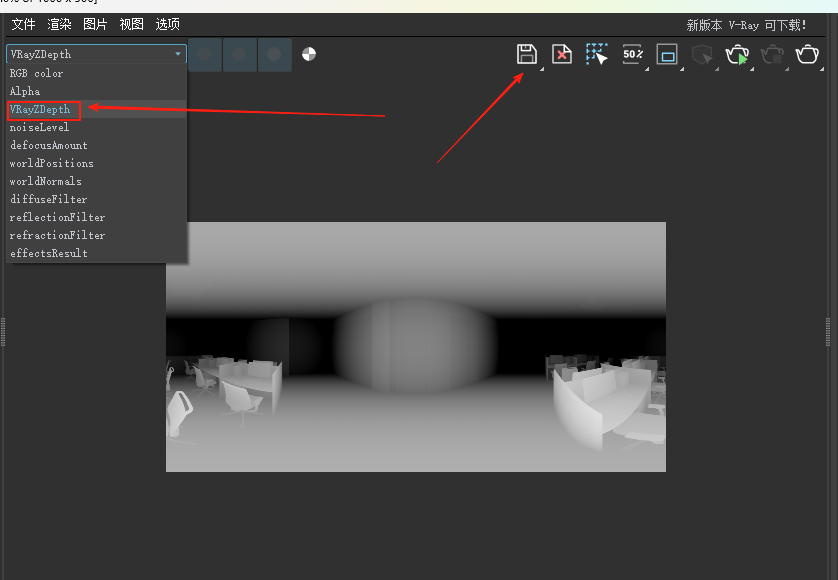Viewport: 838px width, 580px height.
Task: Toggle the mono black-white circle icon
Action: pos(309,55)
